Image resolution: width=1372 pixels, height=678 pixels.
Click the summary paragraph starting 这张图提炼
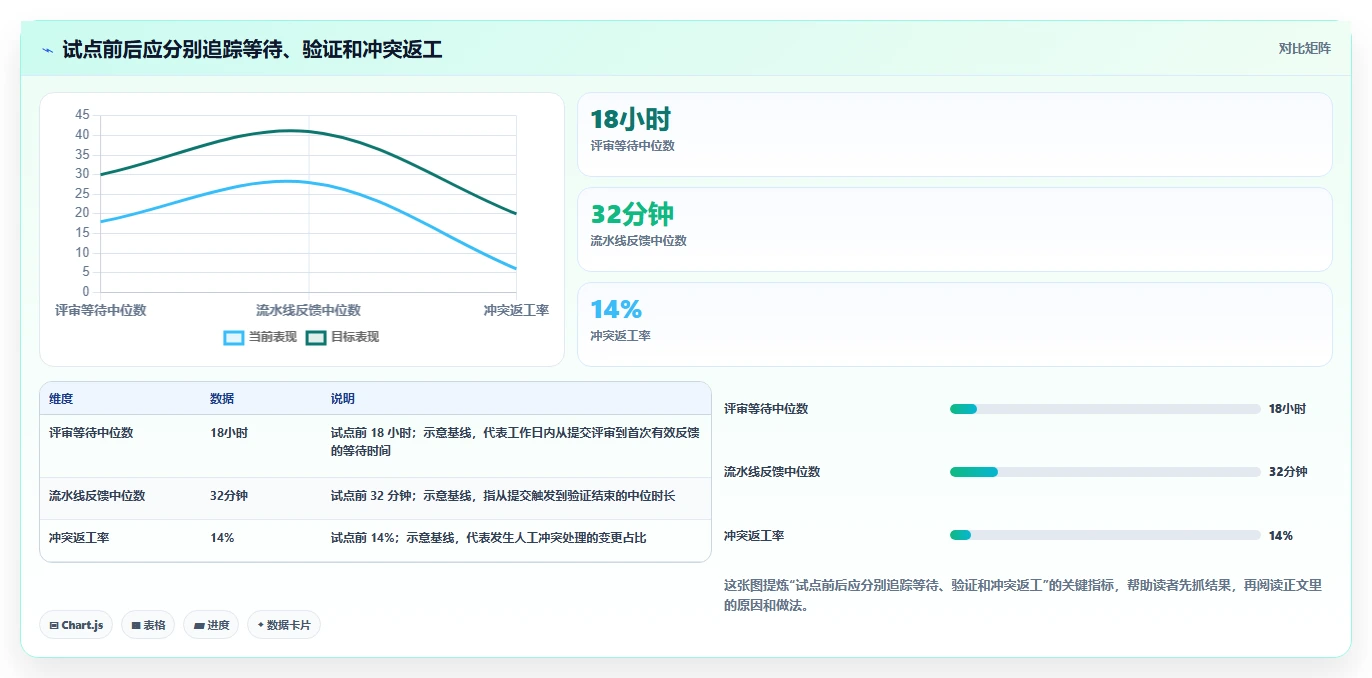(1022, 595)
